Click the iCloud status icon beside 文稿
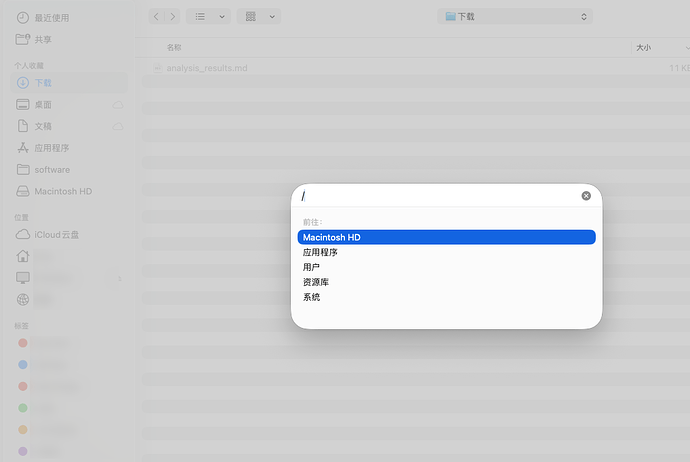This screenshot has height=462, width=690. point(117,126)
